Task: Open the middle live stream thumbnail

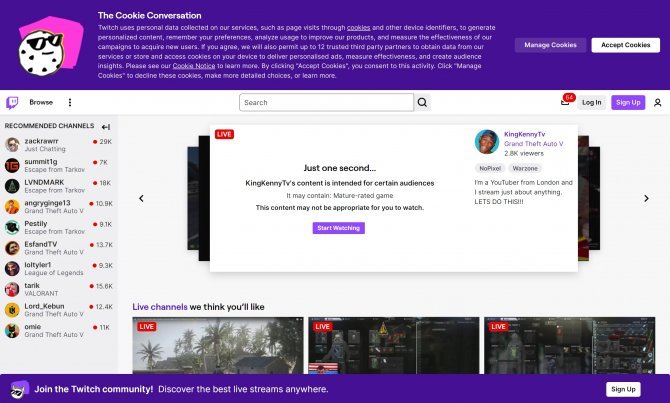Action: click(394, 345)
